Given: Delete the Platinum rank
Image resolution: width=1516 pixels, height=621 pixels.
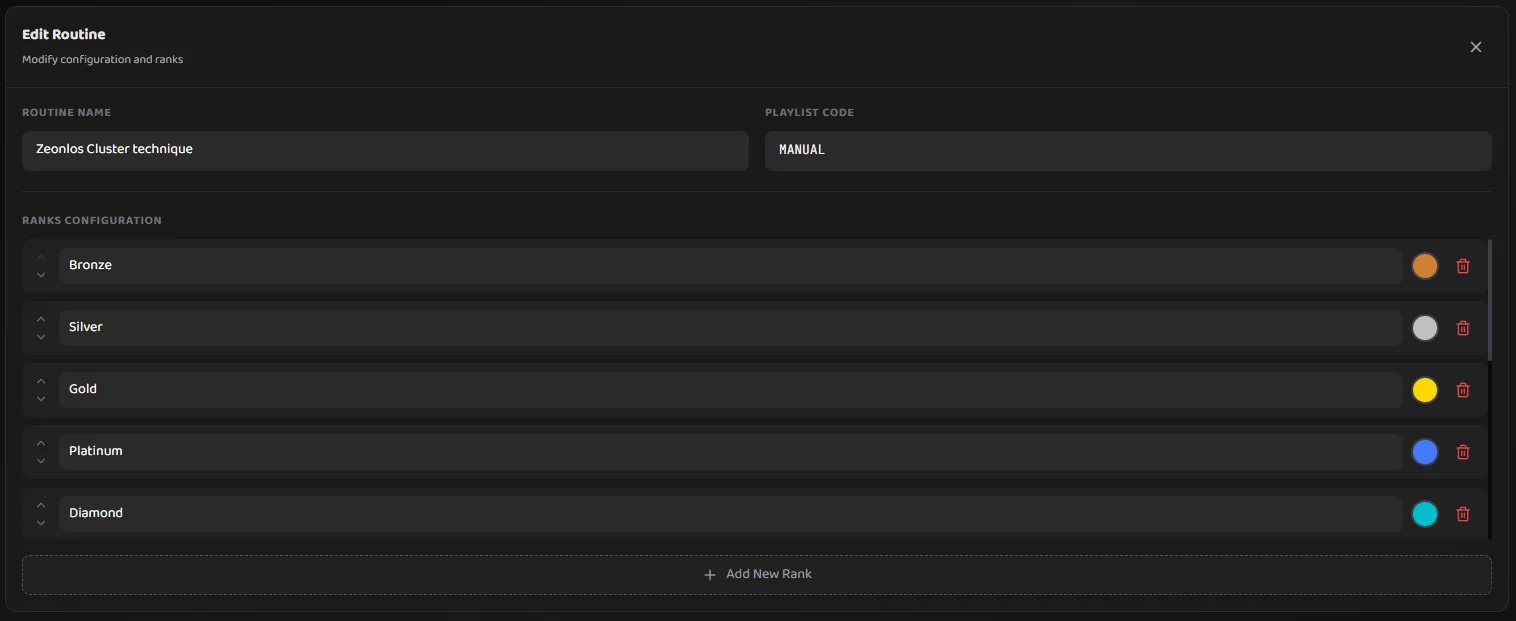Looking at the screenshot, I should [1462, 452].
